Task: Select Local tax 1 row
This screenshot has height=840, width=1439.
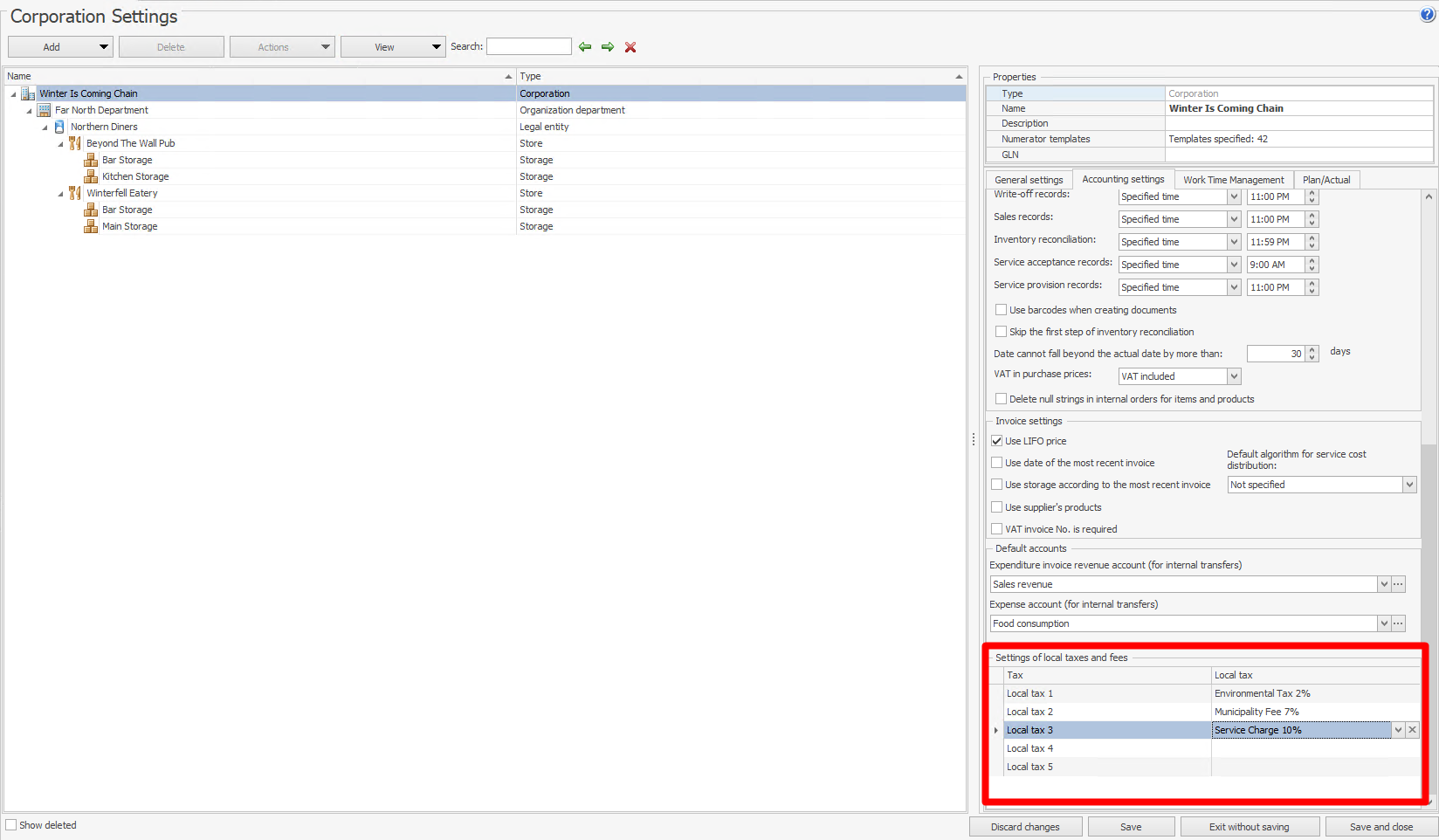Action: pos(1212,693)
